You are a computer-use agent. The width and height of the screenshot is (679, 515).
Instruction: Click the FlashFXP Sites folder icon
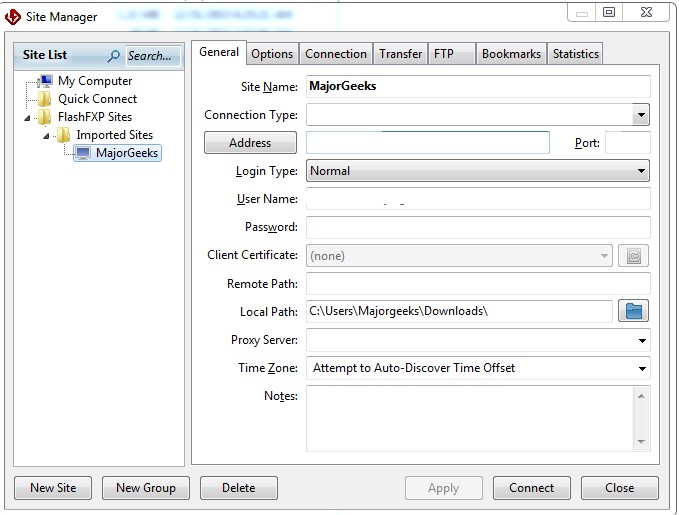coord(45,117)
